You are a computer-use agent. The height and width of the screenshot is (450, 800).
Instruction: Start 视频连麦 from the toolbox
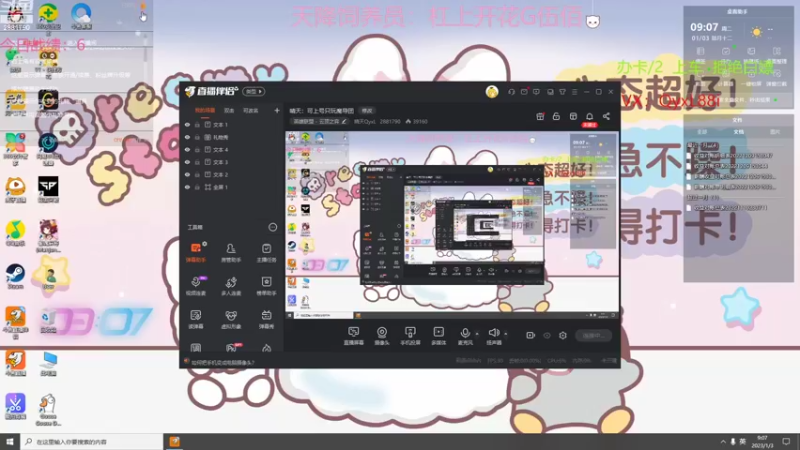[x=196, y=286]
